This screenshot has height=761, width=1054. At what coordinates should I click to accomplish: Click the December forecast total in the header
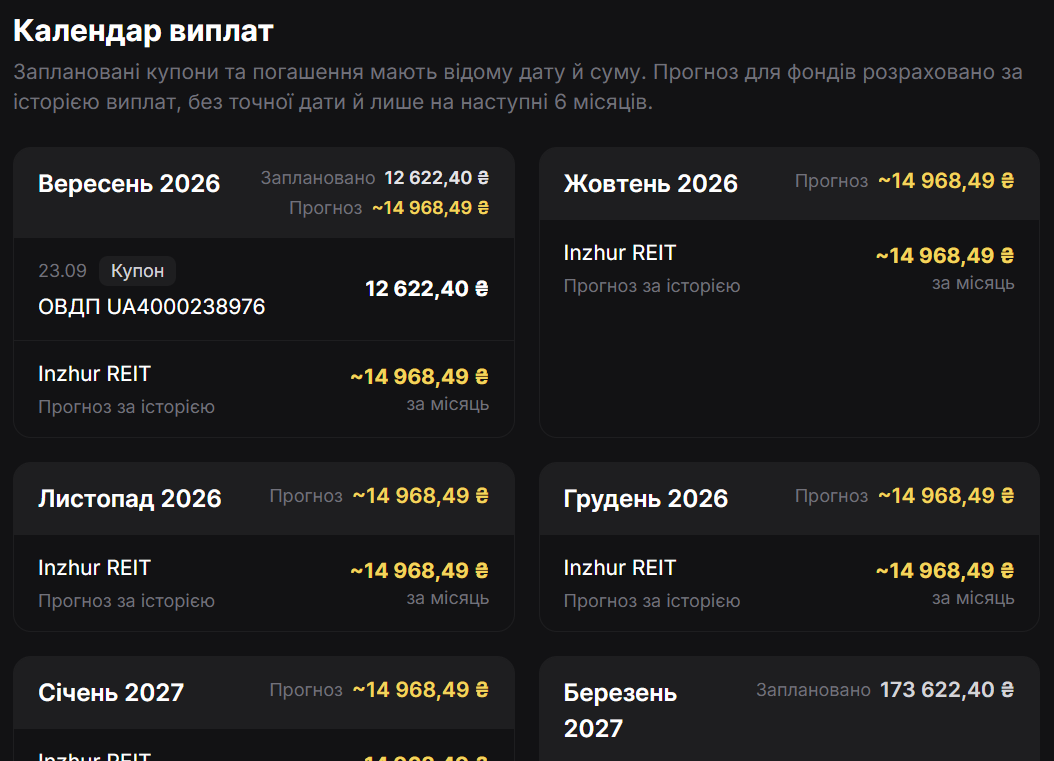[x=946, y=495]
